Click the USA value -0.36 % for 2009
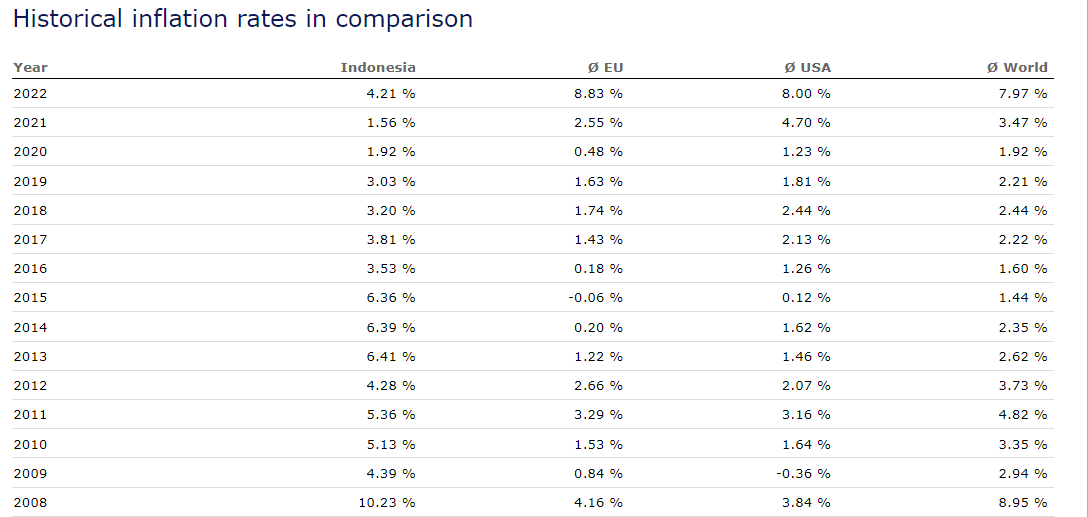 point(803,474)
